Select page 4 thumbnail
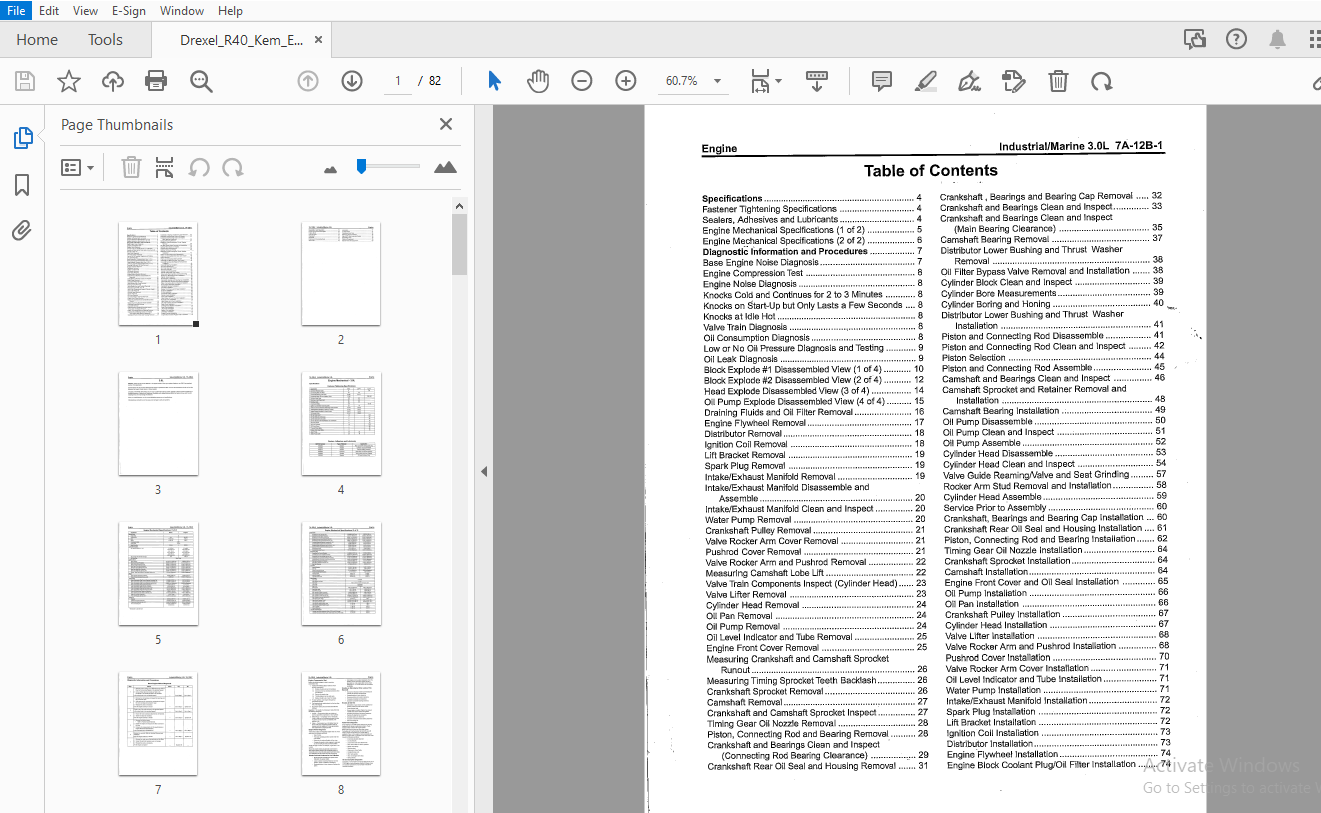The height and width of the screenshot is (813, 1321). (x=341, y=424)
